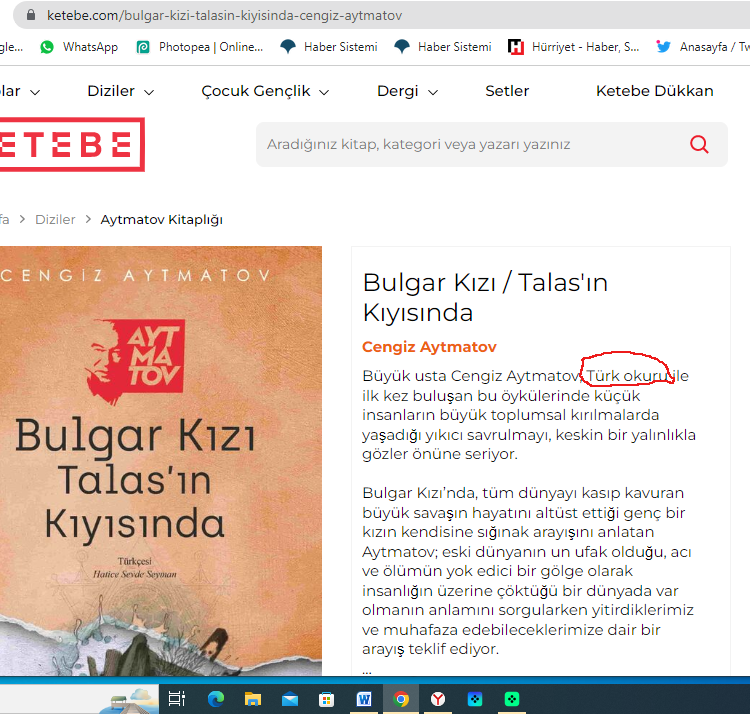Open the Photopea Online bookmark
The image size is (750, 714).
(199, 47)
